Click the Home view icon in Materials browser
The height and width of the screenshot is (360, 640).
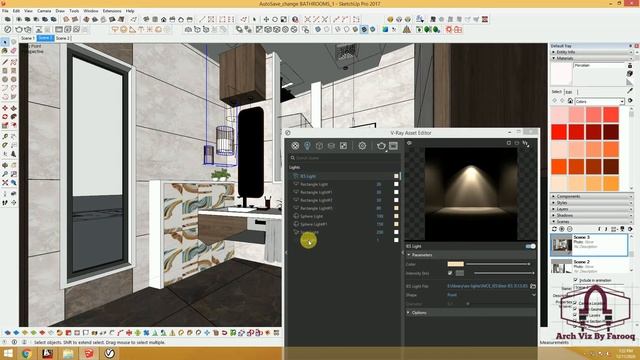tap(570, 101)
